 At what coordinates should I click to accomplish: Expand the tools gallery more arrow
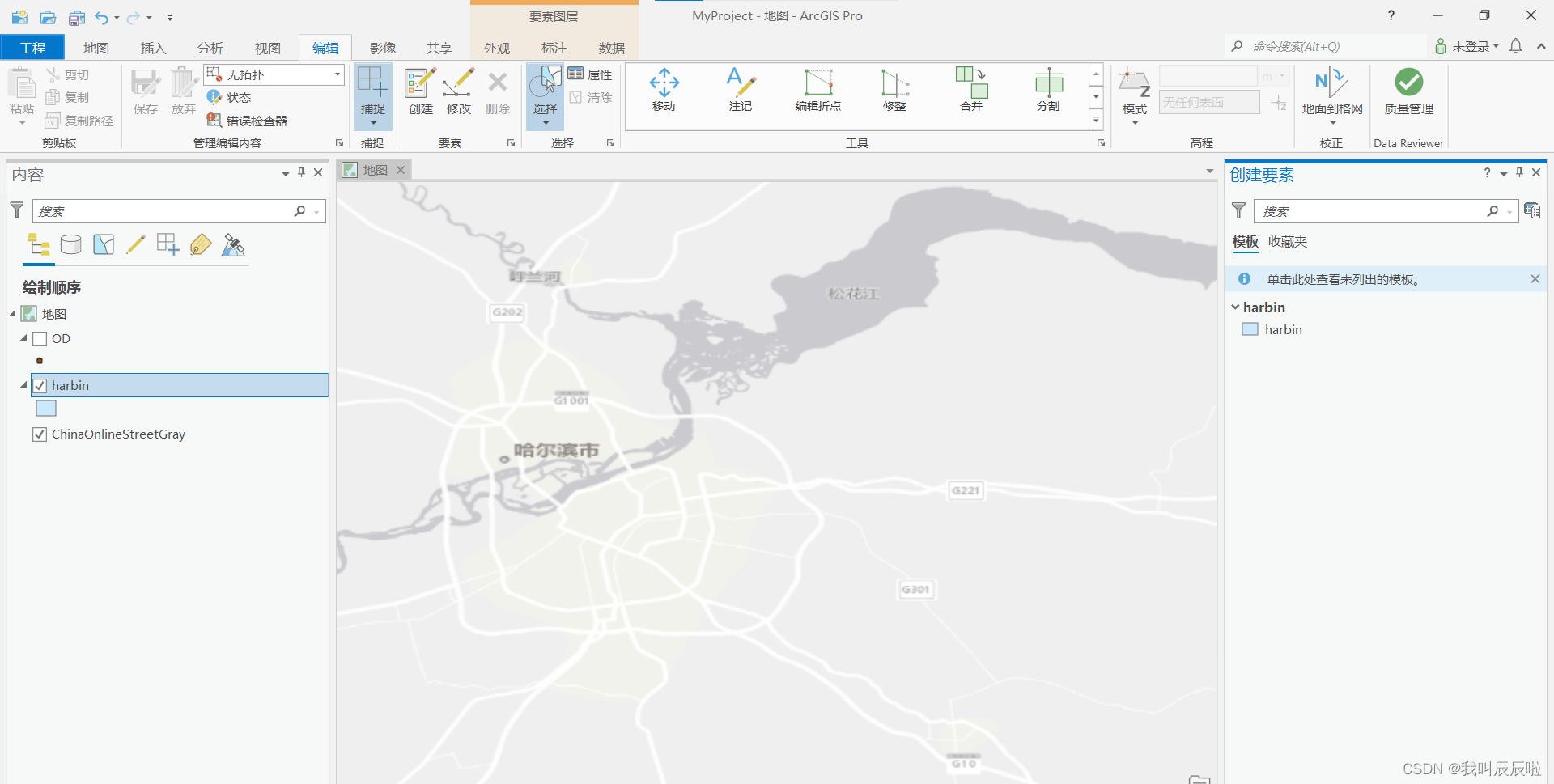[x=1096, y=120]
